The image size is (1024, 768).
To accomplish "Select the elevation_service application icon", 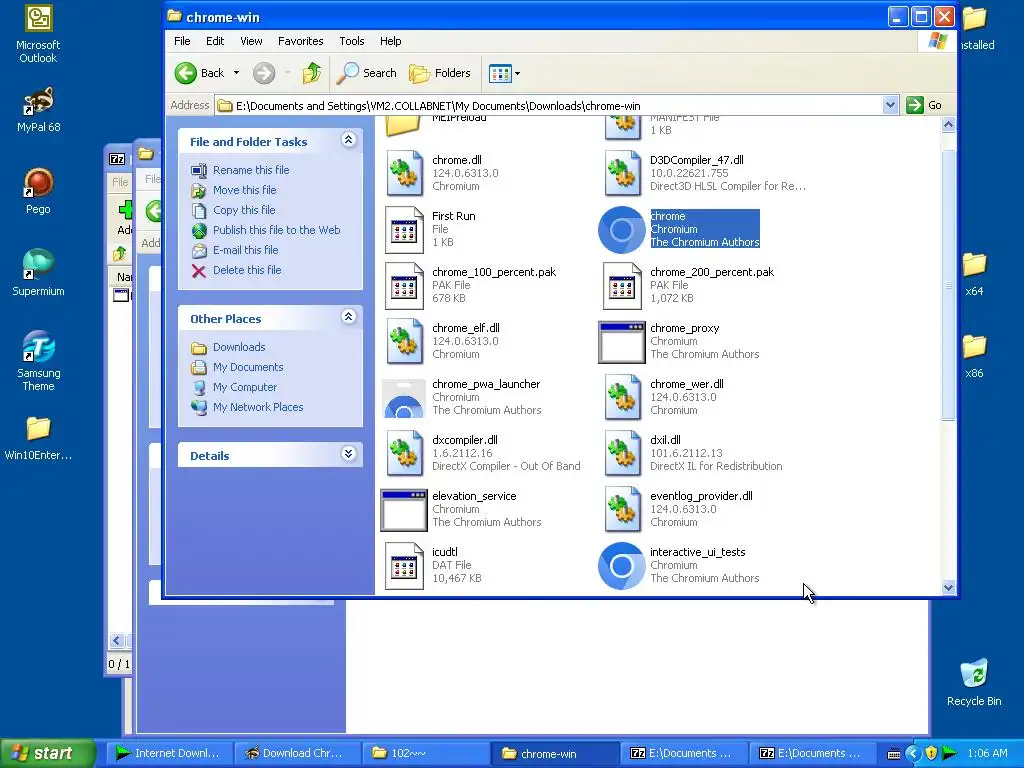I will (404, 510).
